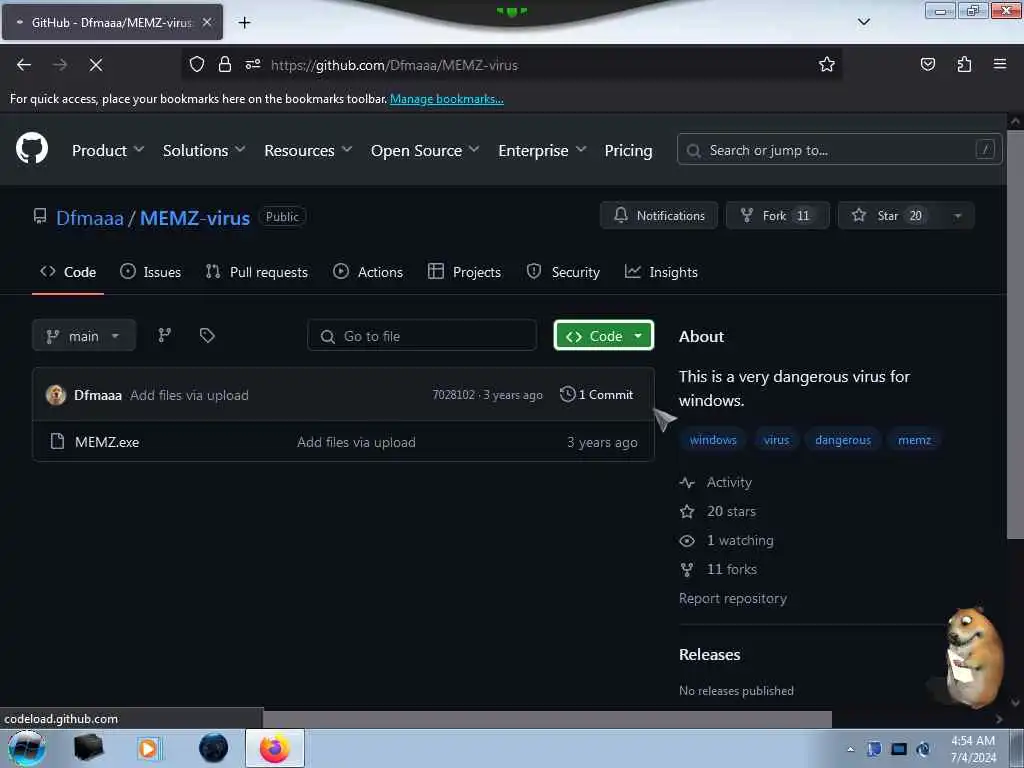The height and width of the screenshot is (768, 1024).
Task: Select the virus topic tag
Action: click(776, 440)
